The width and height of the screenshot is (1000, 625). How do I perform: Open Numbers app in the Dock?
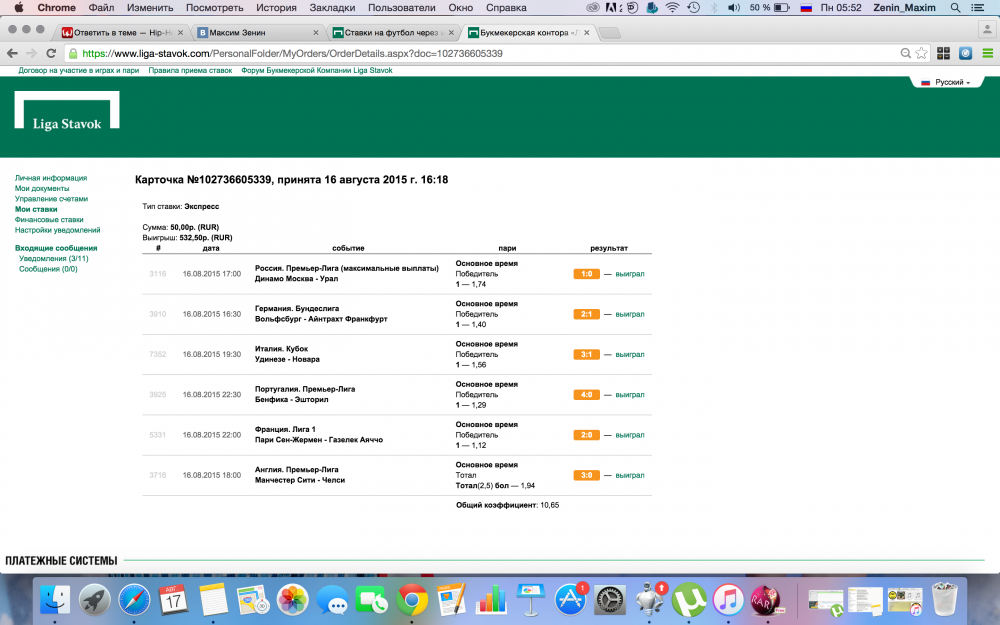pyautogui.click(x=491, y=600)
